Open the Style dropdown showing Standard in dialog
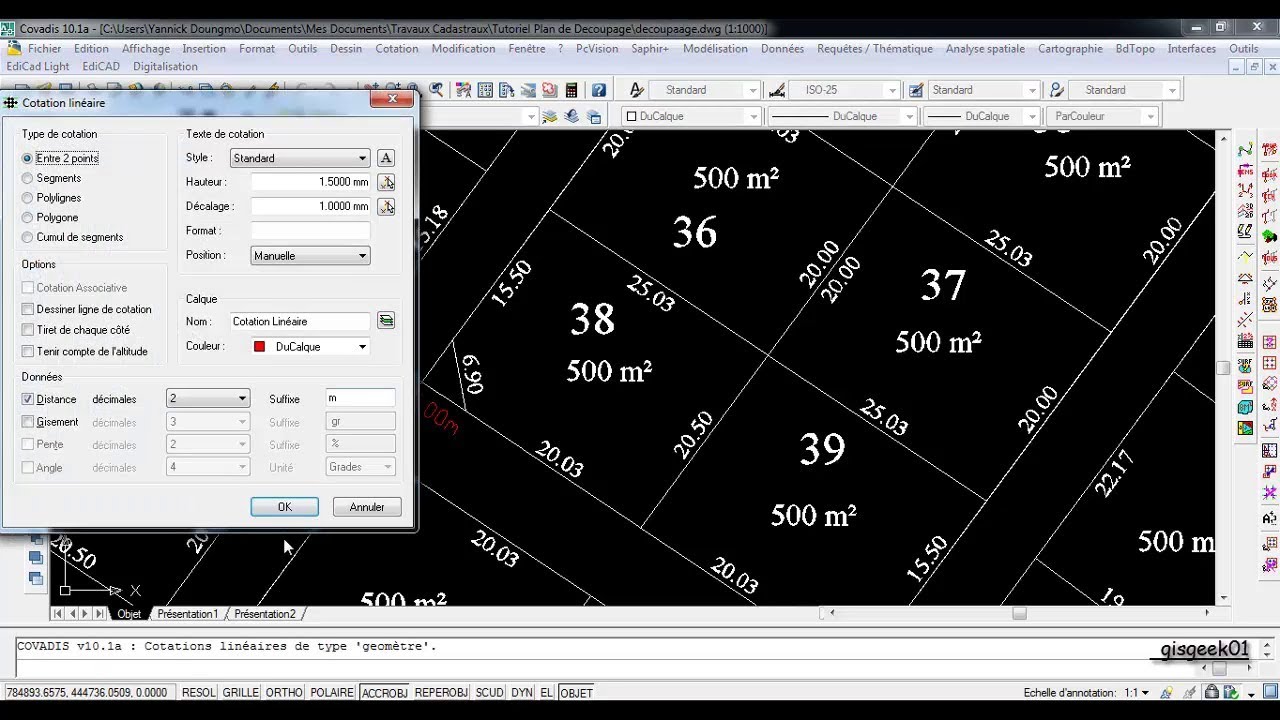Viewport: 1280px width, 720px height. (300, 158)
